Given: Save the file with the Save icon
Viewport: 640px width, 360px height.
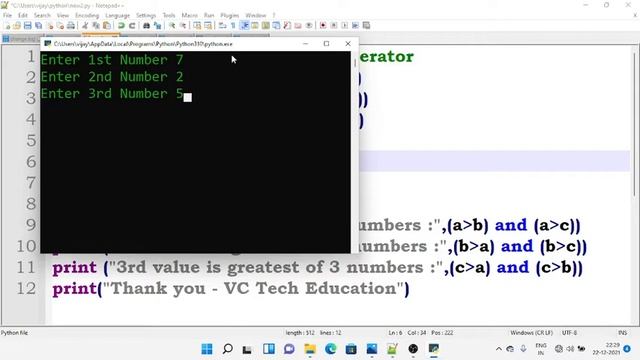Looking at the screenshot, I should [28, 26].
